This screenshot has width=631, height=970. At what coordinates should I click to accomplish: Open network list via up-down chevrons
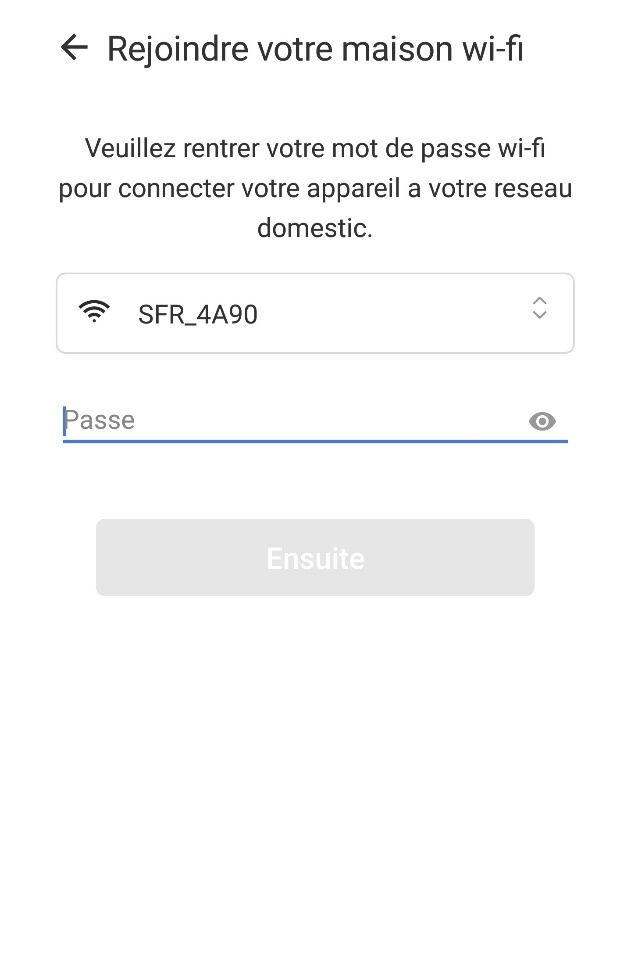(x=539, y=307)
